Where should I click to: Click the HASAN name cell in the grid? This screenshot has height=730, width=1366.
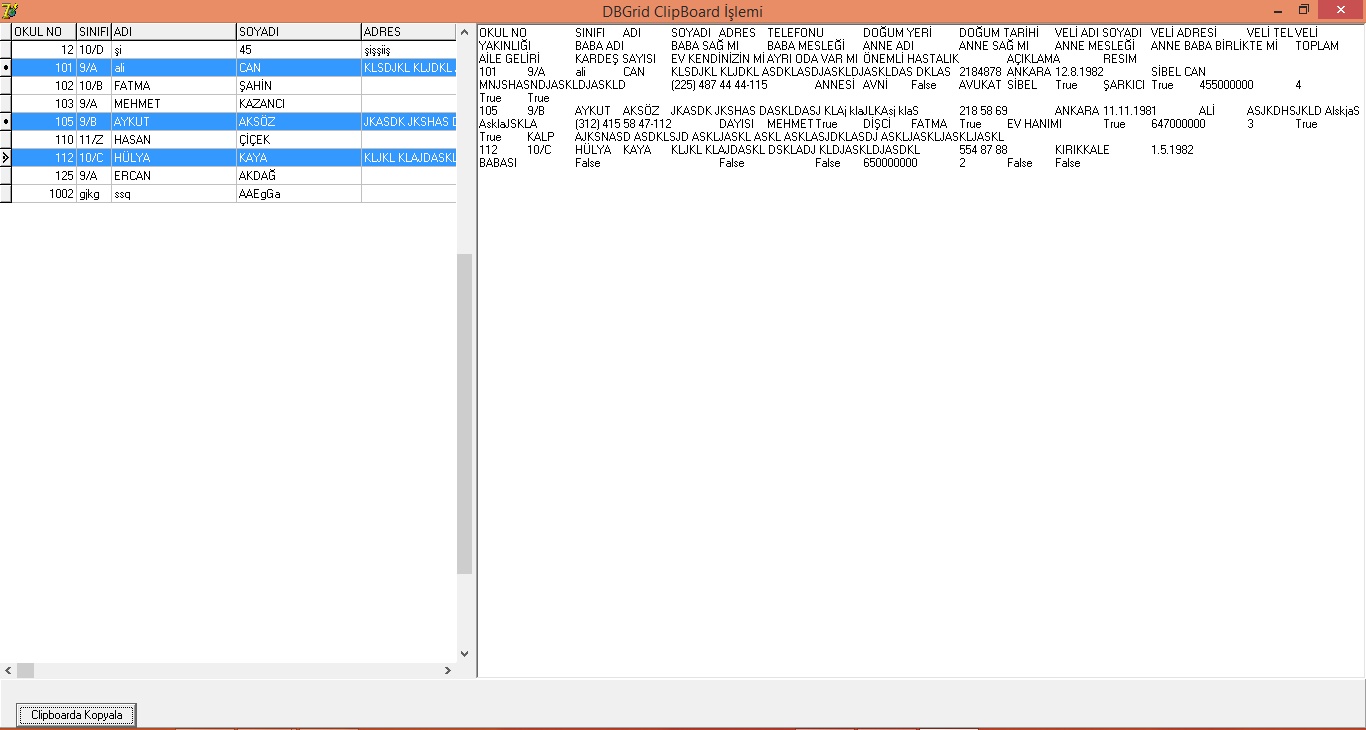click(174, 140)
